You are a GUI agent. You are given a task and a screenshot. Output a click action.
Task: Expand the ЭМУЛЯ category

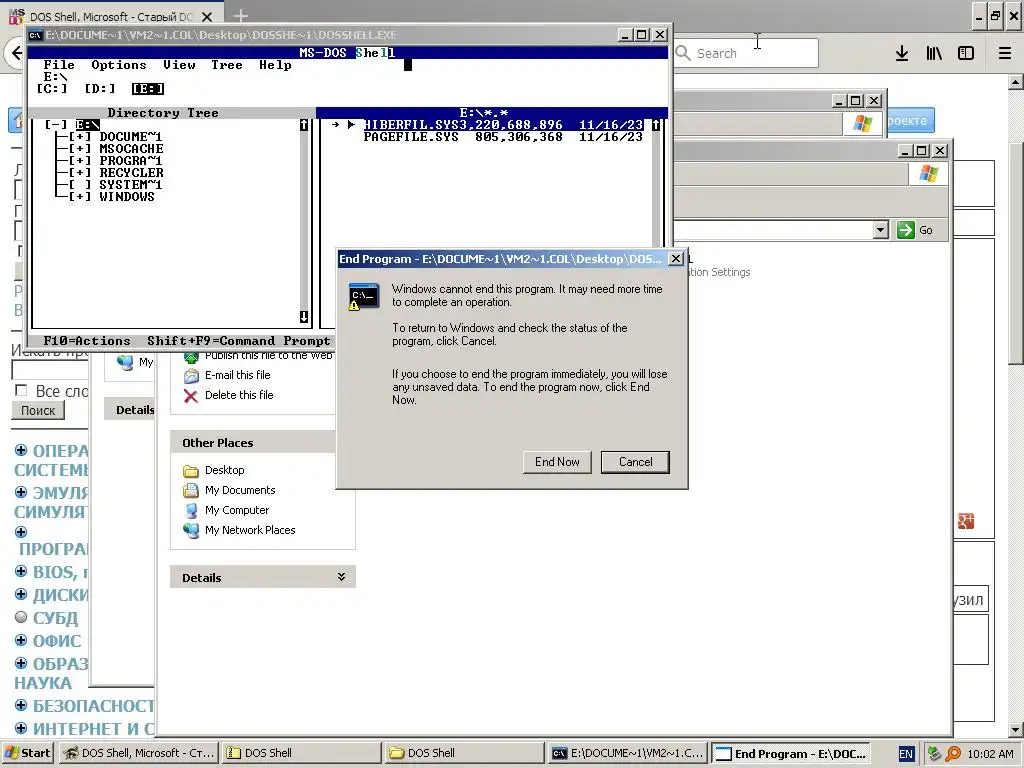[21, 492]
